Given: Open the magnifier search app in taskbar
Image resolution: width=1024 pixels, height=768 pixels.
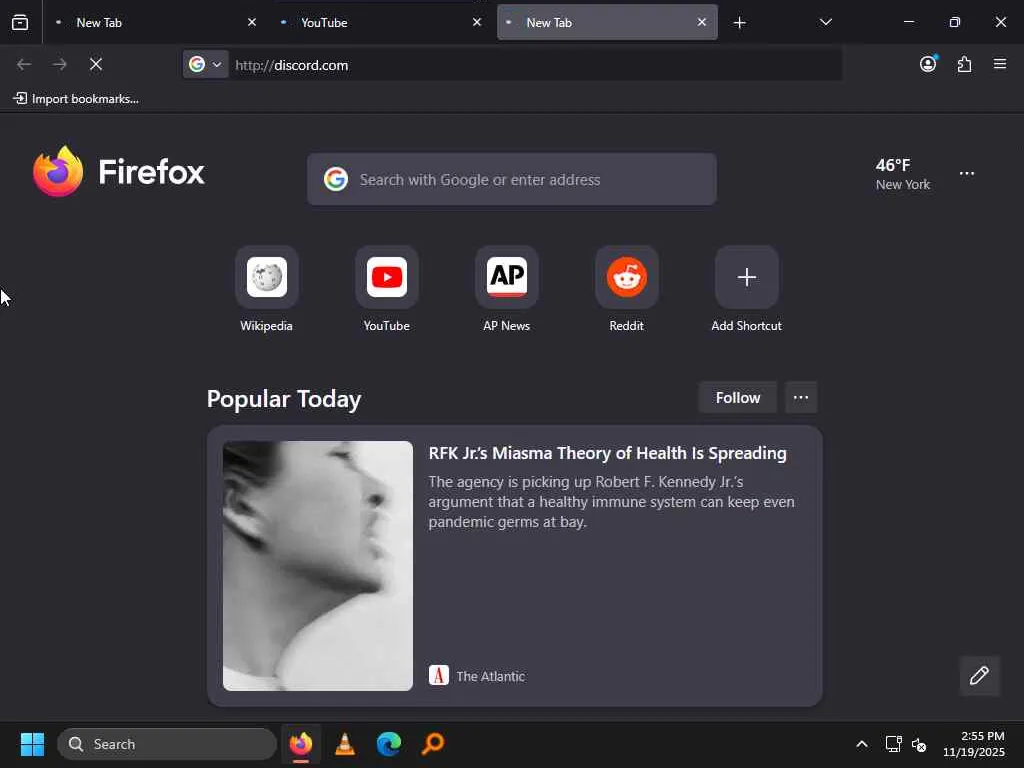Looking at the screenshot, I should pyautogui.click(x=433, y=744).
